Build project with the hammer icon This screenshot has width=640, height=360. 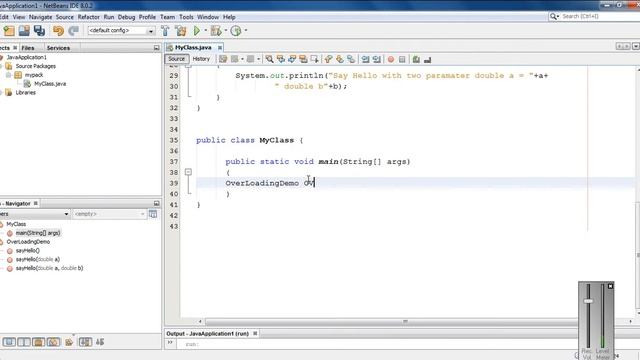[165, 31]
